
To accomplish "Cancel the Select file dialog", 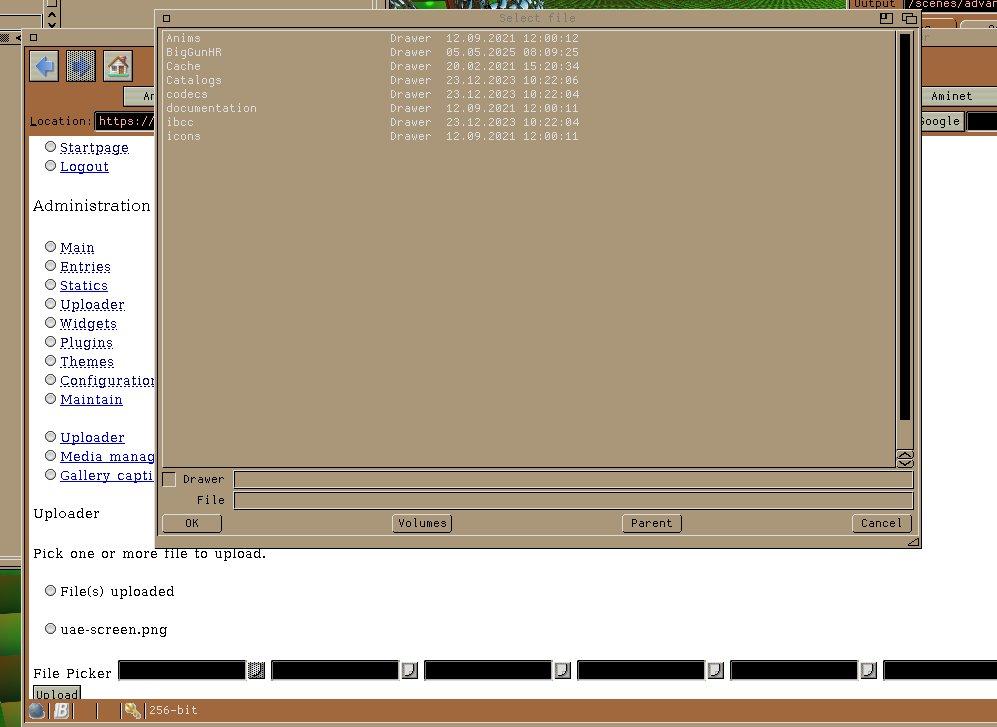I will click(881, 523).
